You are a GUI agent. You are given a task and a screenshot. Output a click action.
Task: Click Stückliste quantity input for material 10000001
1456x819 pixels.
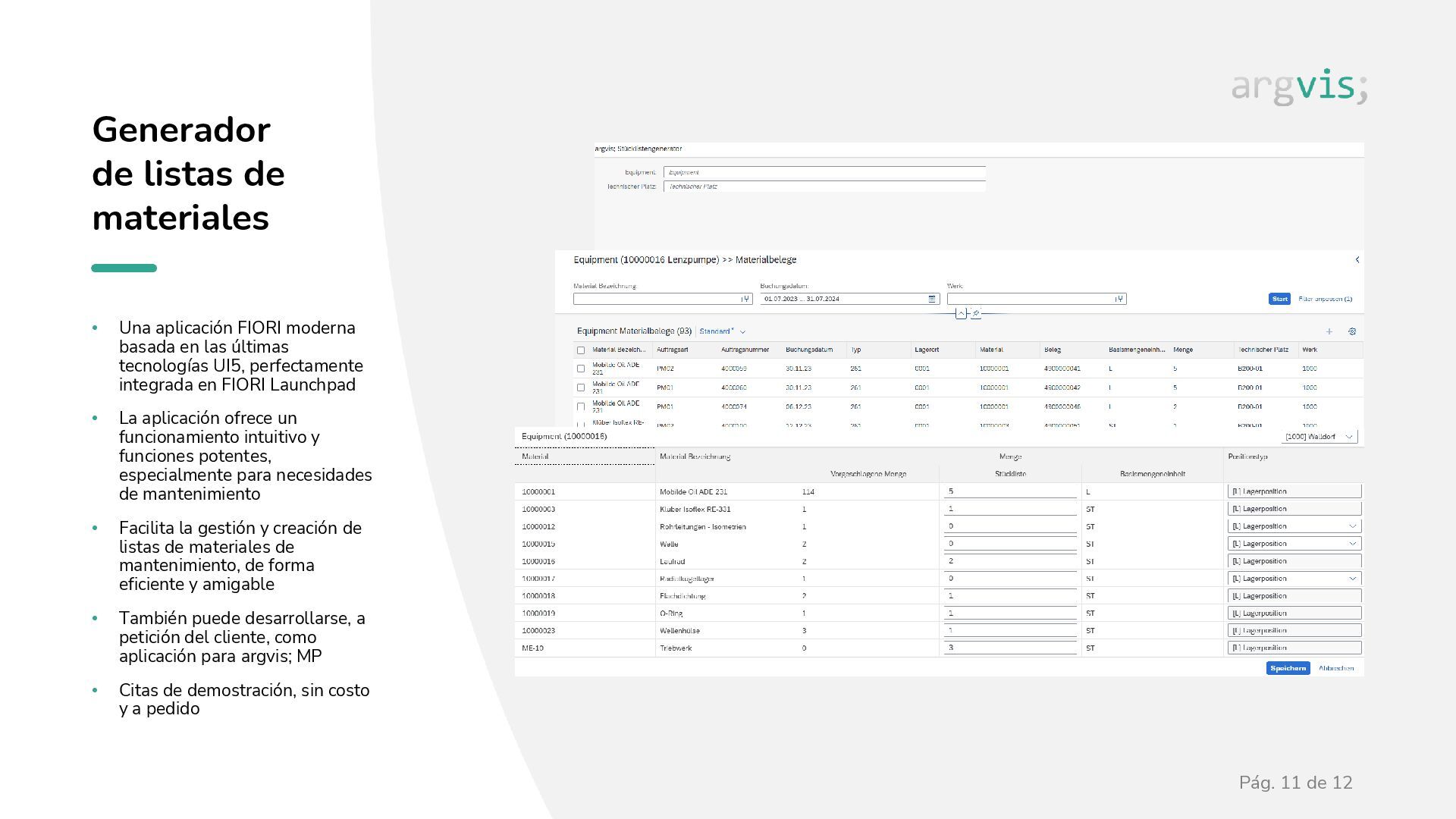pyautogui.click(x=1010, y=491)
